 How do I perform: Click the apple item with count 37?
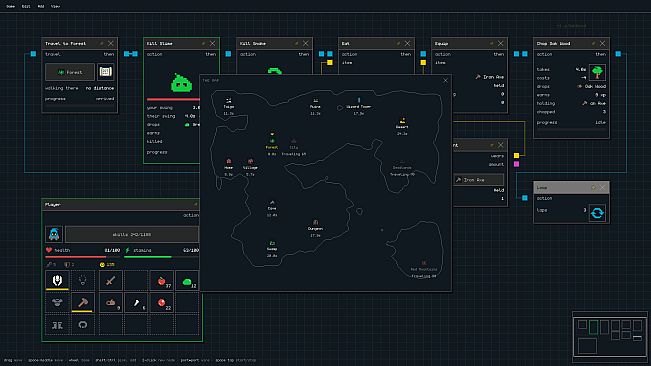point(162,281)
